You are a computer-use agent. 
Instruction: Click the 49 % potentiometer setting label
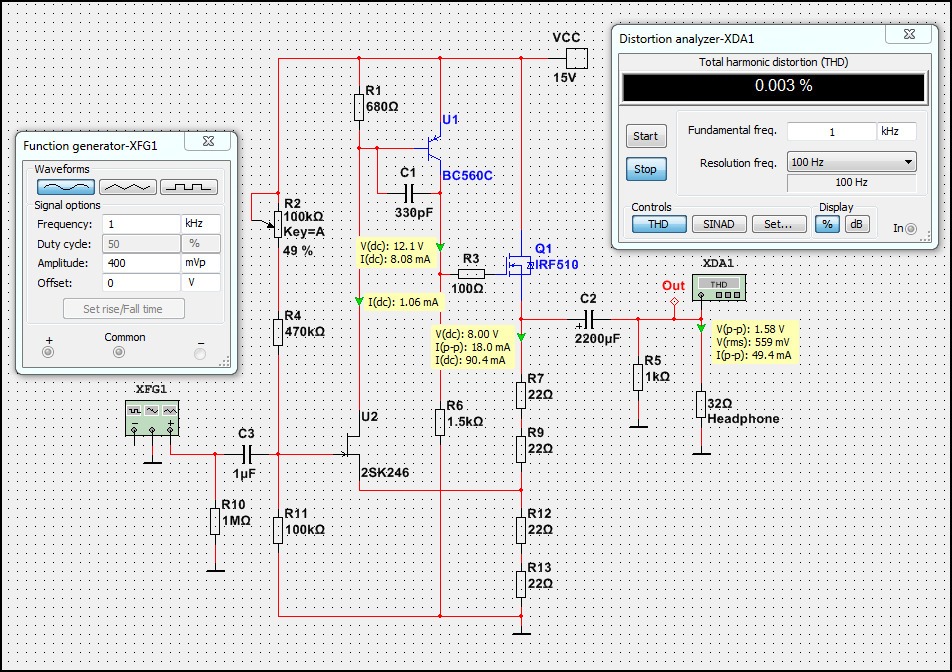[x=298, y=250]
